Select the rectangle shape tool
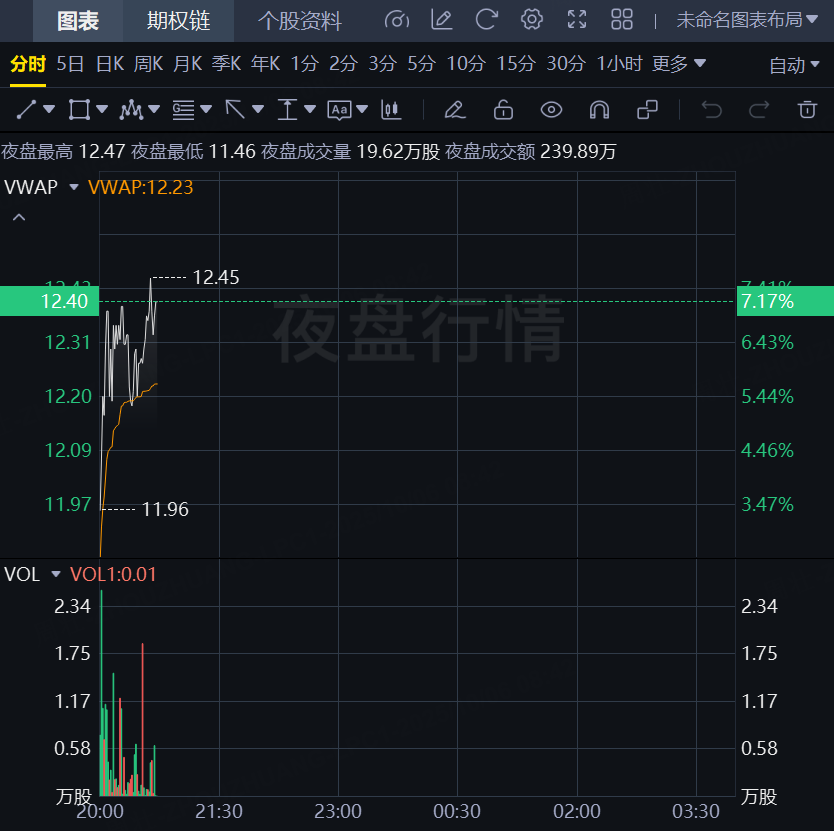 pyautogui.click(x=79, y=110)
